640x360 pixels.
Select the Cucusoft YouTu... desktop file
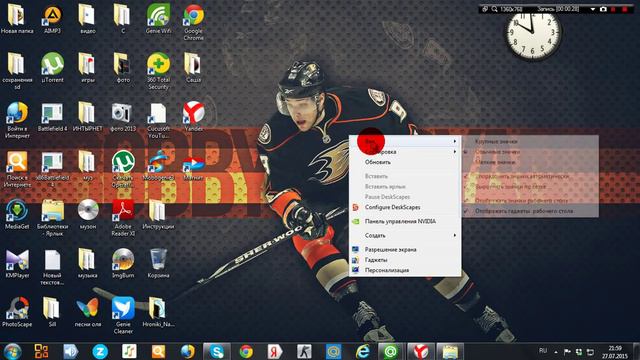(x=158, y=120)
